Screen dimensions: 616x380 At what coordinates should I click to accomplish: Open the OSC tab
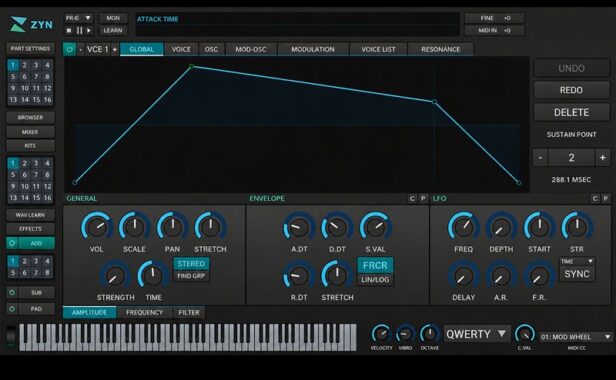pyautogui.click(x=211, y=50)
